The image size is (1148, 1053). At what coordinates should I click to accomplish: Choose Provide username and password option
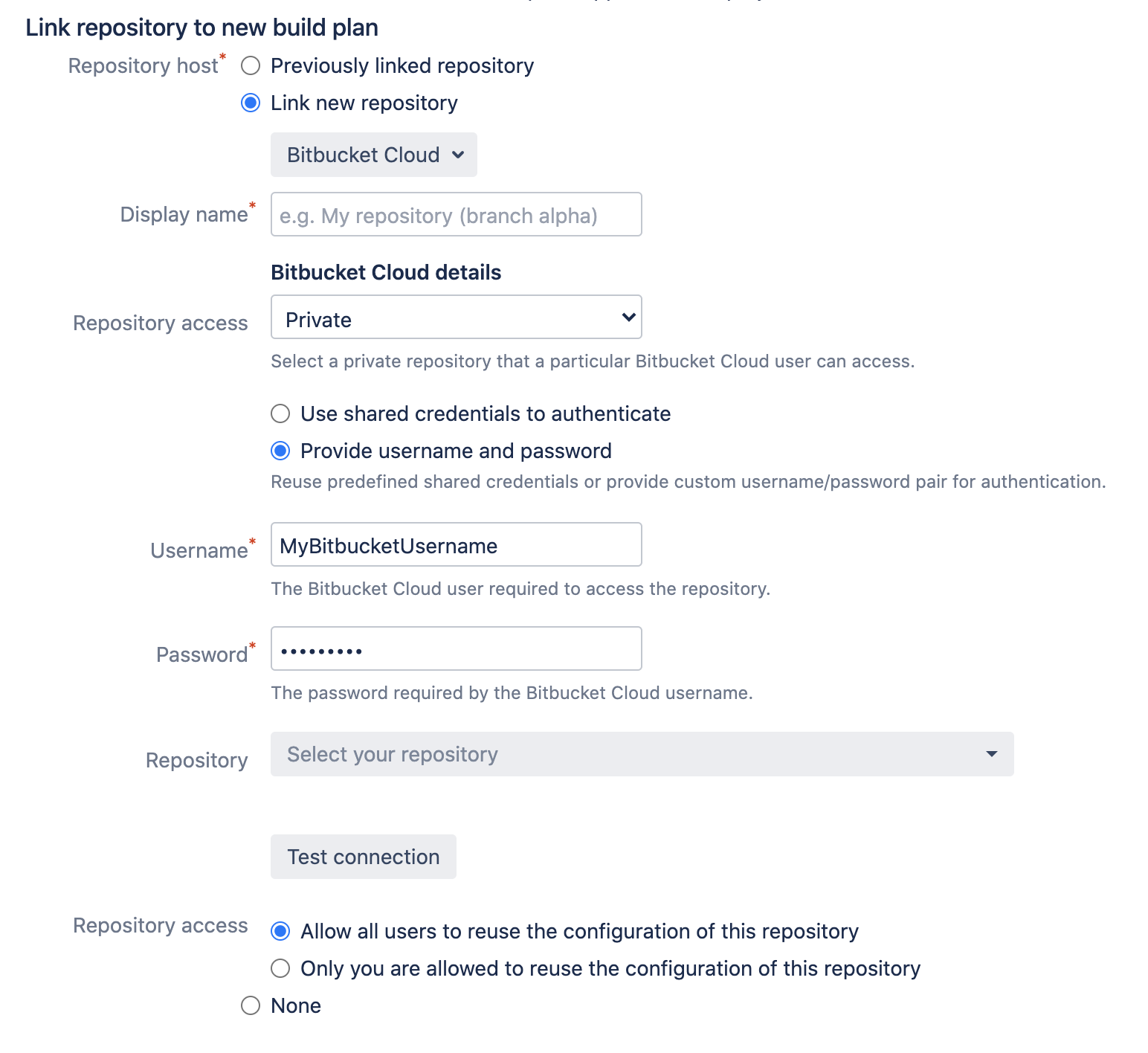[x=280, y=451]
